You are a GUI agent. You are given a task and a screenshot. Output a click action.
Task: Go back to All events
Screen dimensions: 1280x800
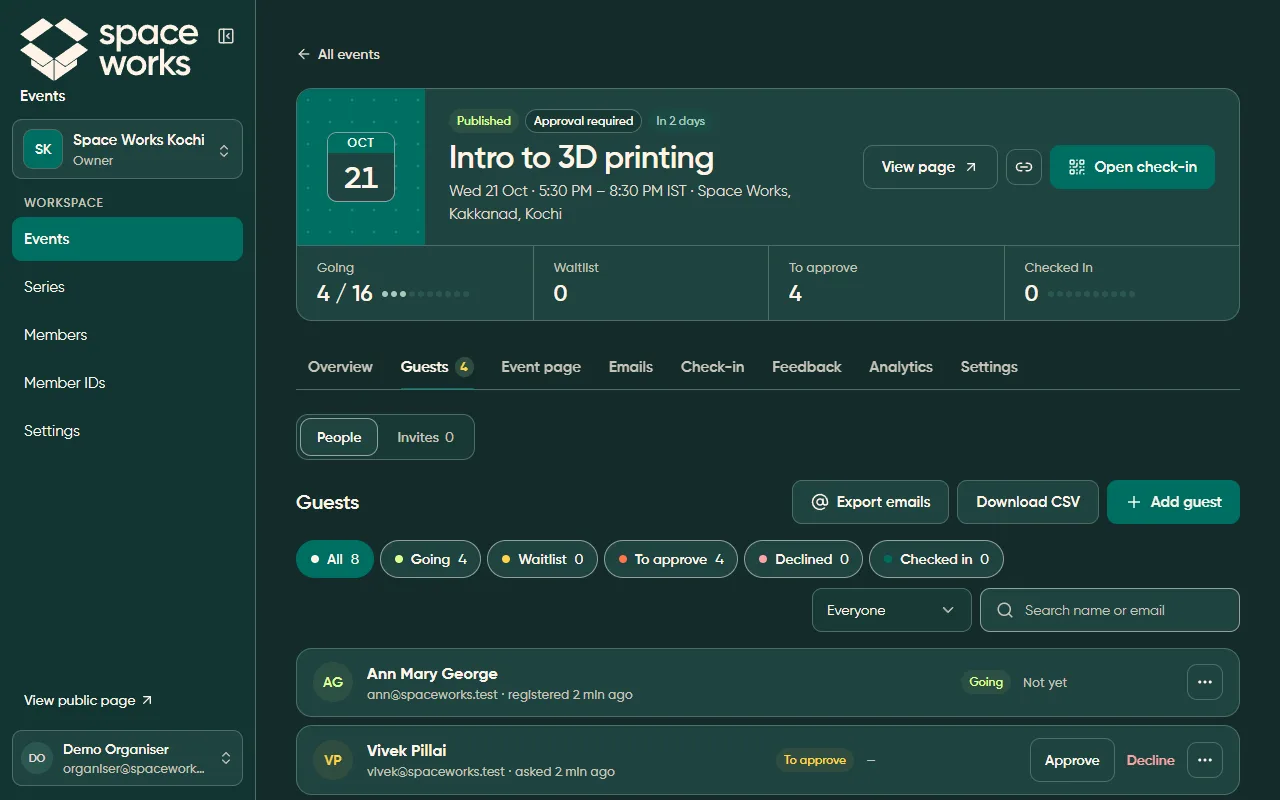coord(338,54)
